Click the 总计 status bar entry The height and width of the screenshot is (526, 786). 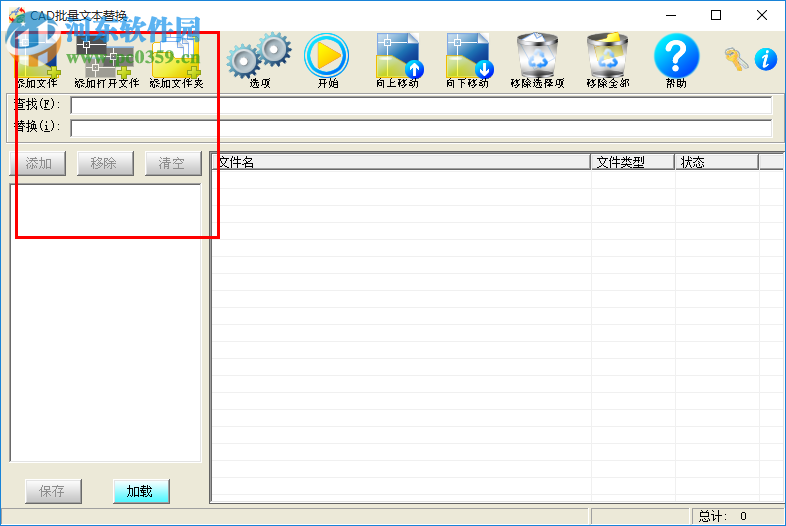point(737,516)
